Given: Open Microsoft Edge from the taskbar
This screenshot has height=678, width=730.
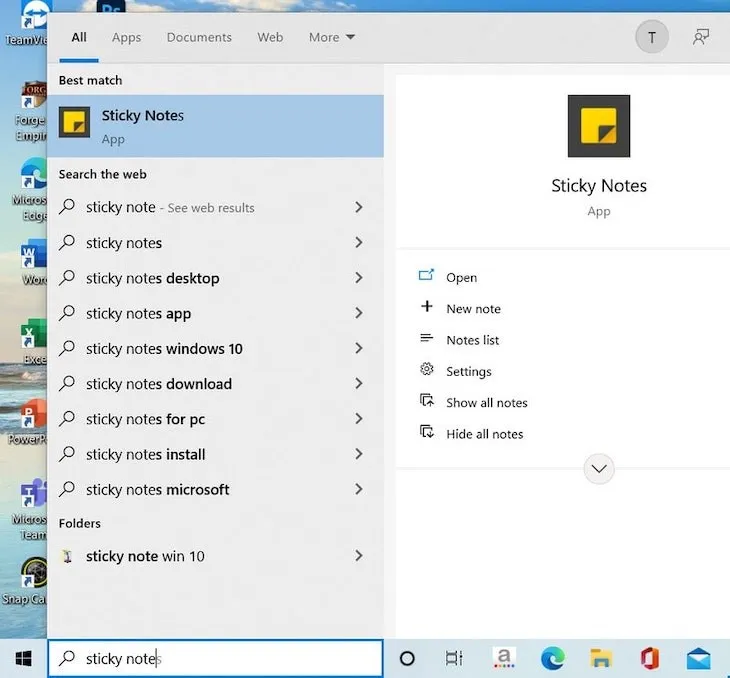Looking at the screenshot, I should coord(552,658).
